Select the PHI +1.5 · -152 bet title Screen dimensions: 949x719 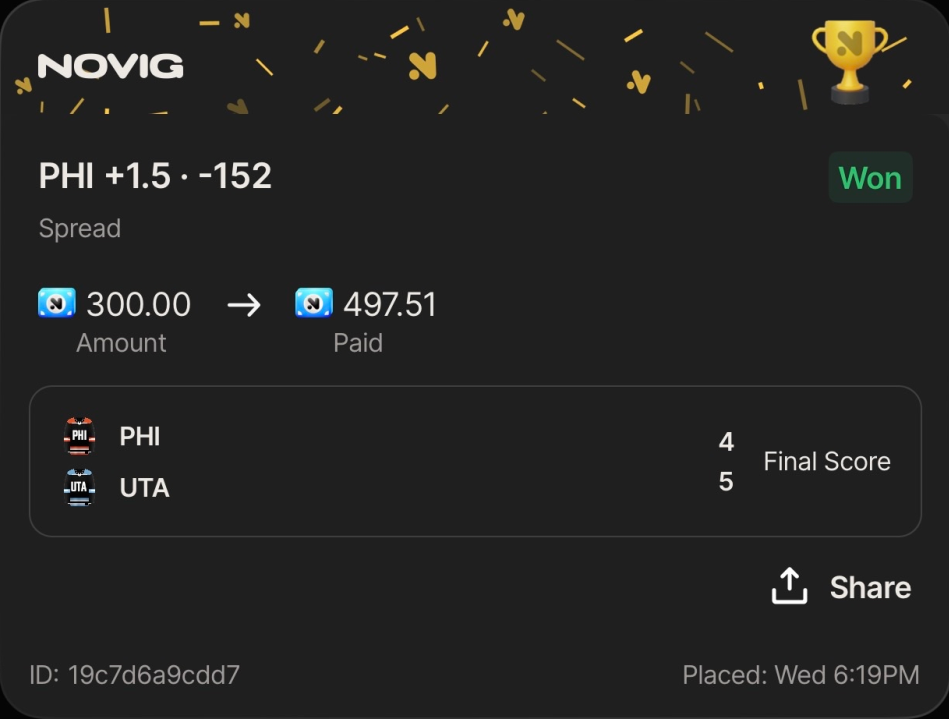pyautogui.click(x=155, y=176)
